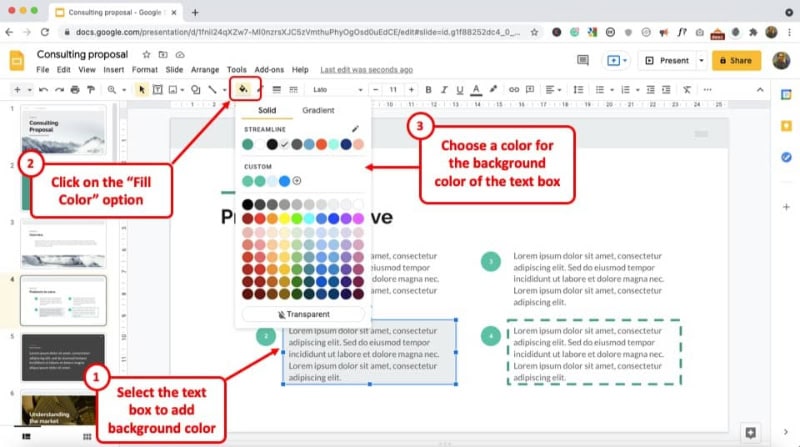Screen dimensions: 800x447
Task: Click the yellow Share button
Action: tap(736, 60)
